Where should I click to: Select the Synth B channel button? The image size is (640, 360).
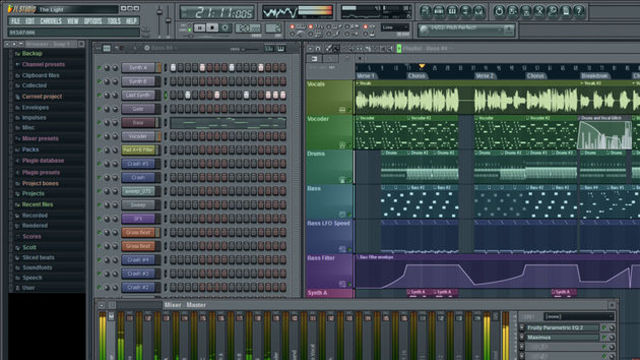[x=138, y=81]
